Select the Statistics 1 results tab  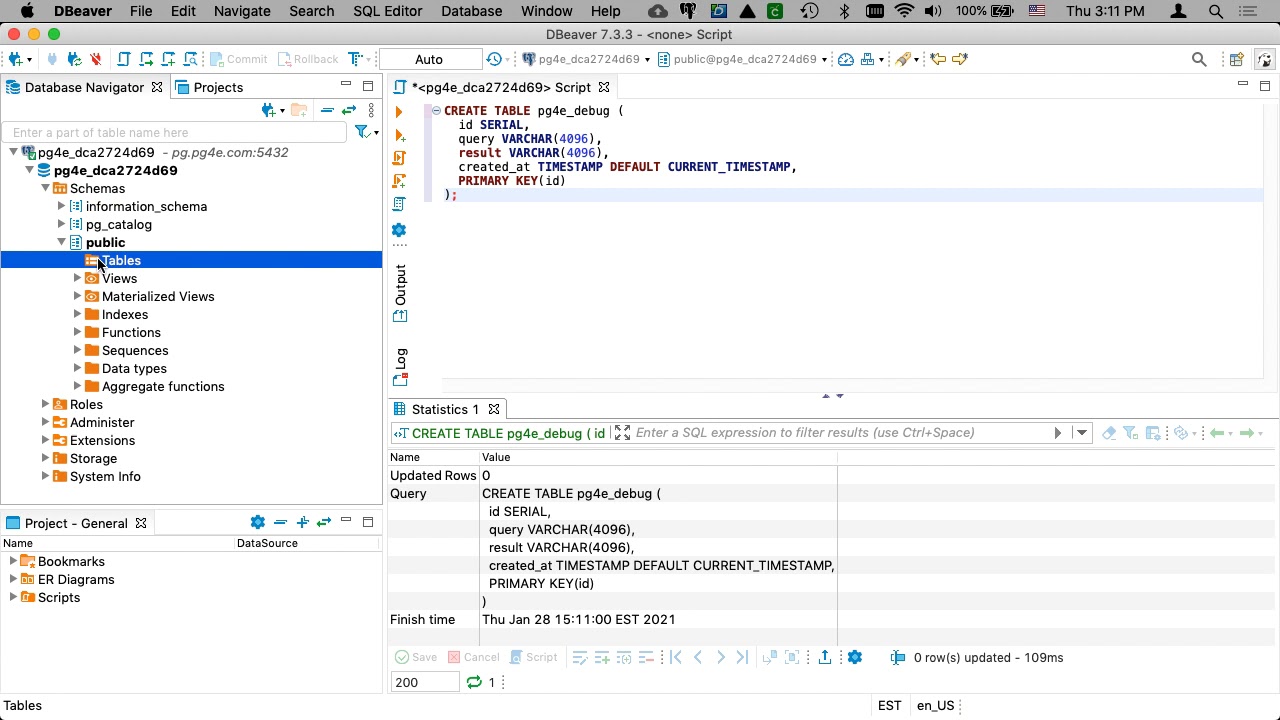pyautogui.click(x=445, y=409)
